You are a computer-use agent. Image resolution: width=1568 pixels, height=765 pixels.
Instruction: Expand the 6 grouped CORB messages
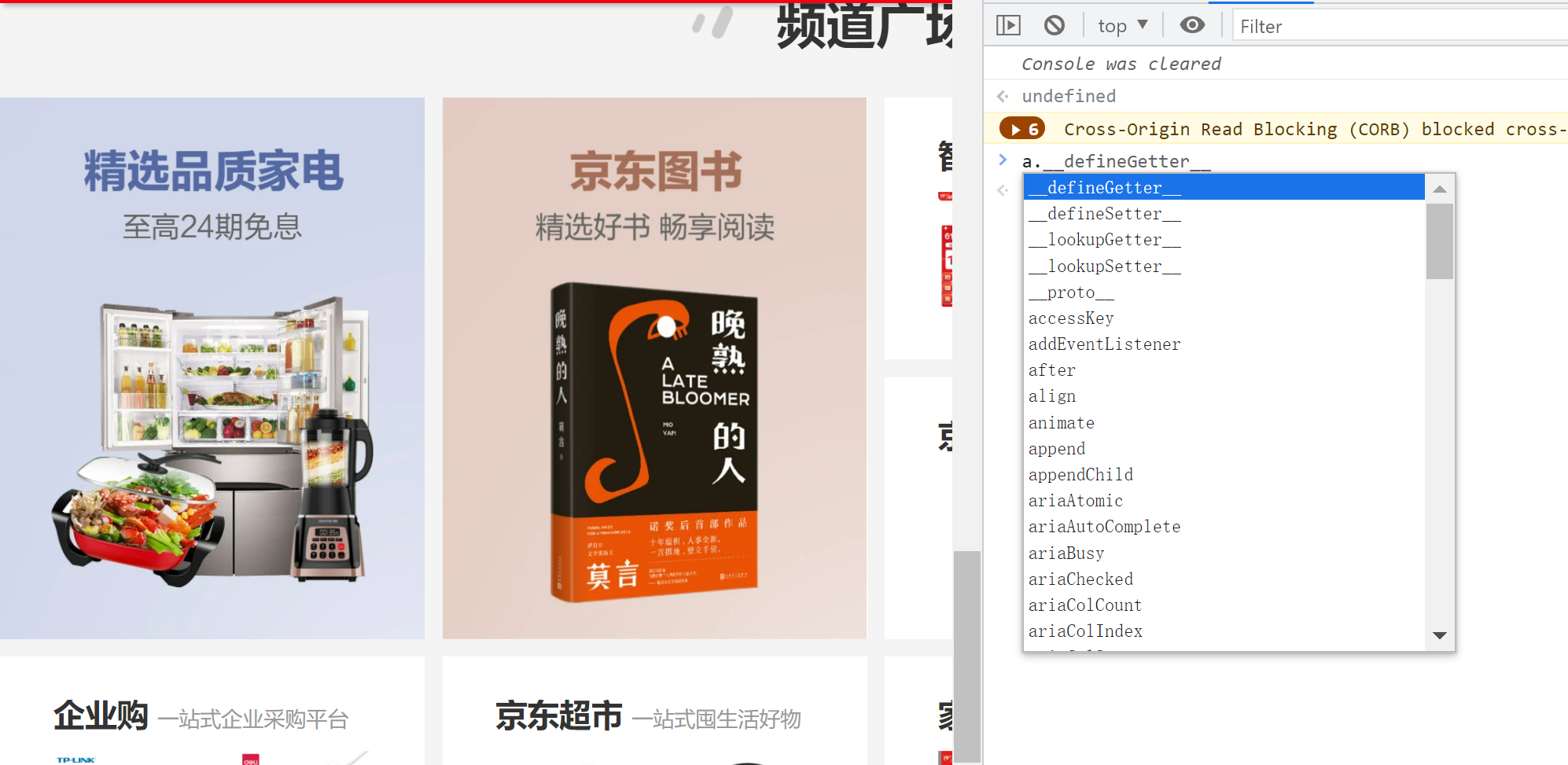pos(1022,129)
